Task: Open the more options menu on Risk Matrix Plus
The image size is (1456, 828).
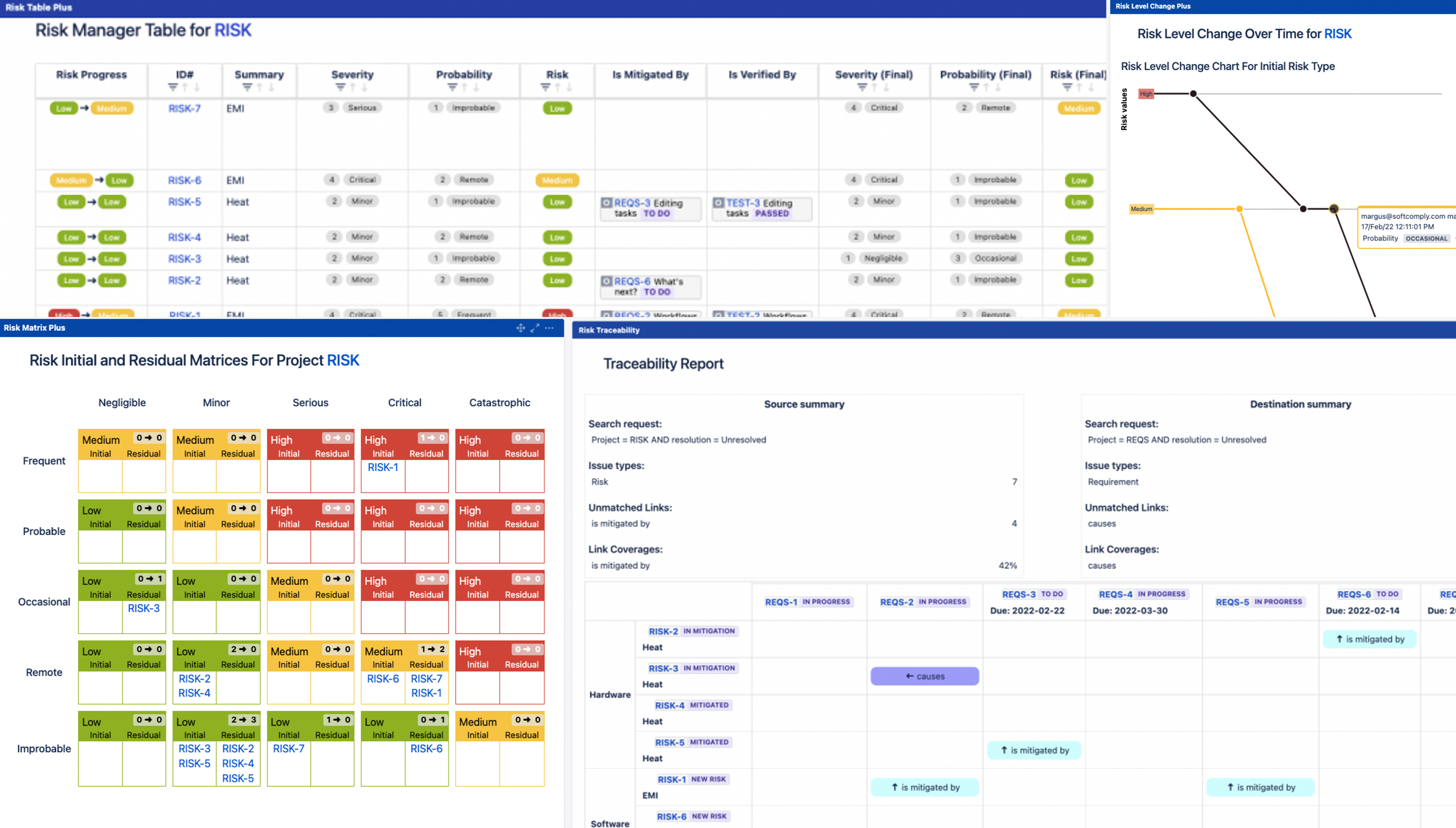Action: [x=549, y=328]
